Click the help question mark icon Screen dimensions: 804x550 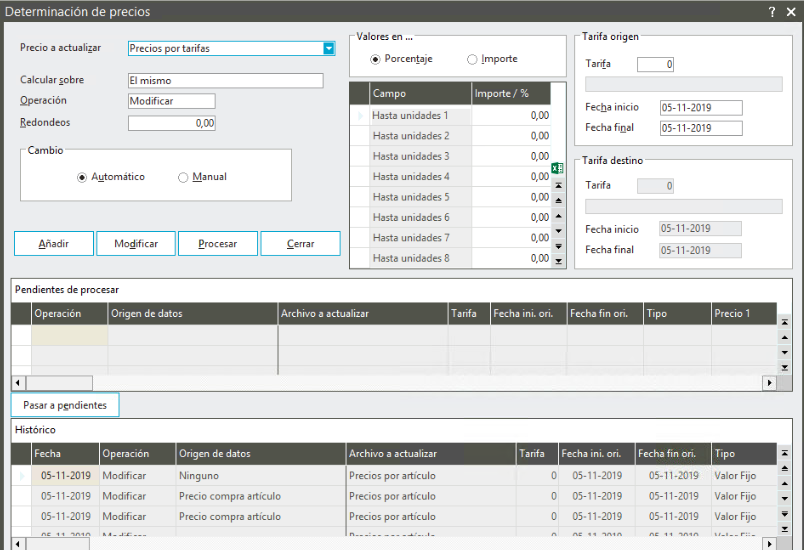[772, 11]
